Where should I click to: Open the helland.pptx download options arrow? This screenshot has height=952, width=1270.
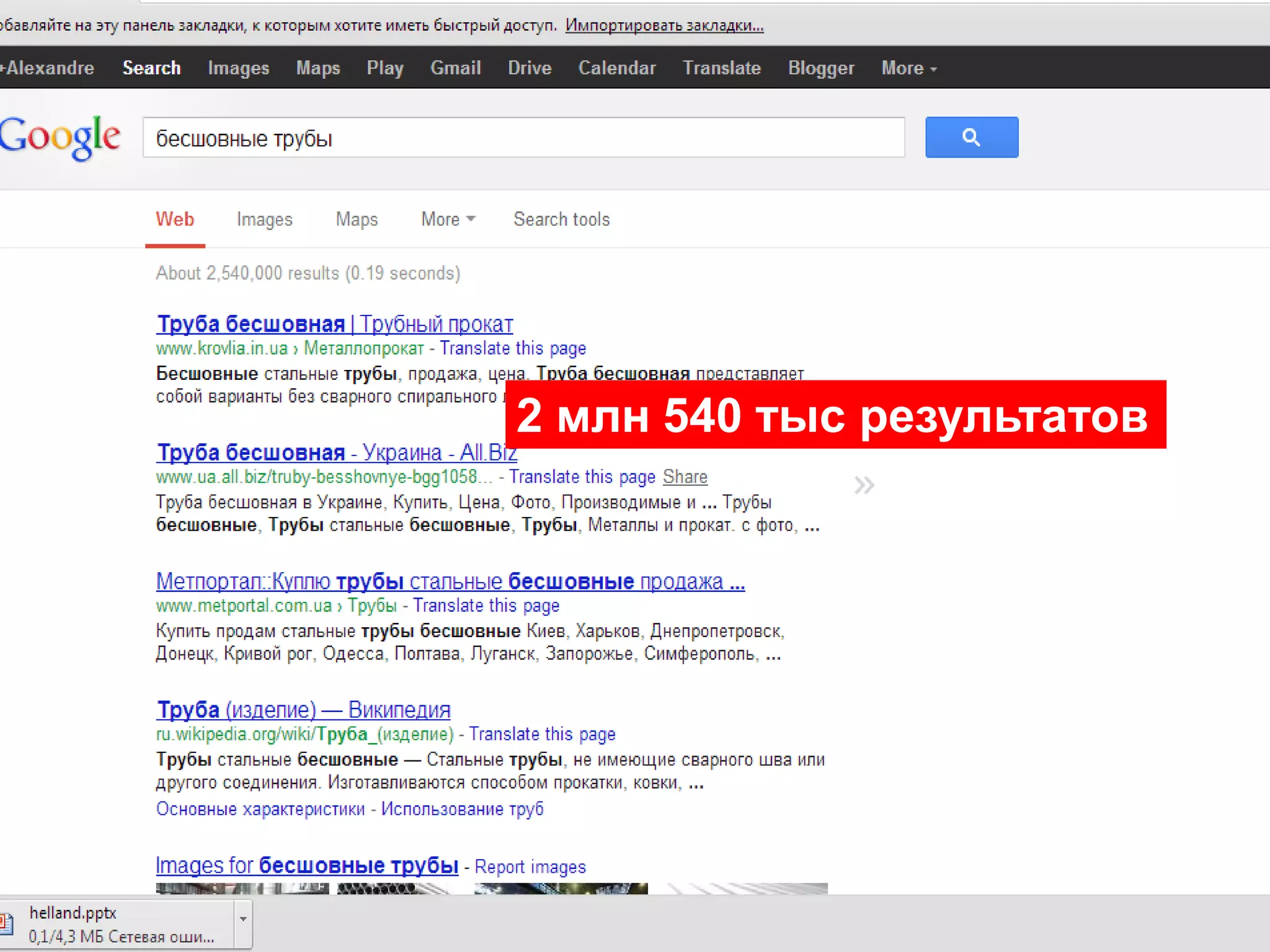243,919
